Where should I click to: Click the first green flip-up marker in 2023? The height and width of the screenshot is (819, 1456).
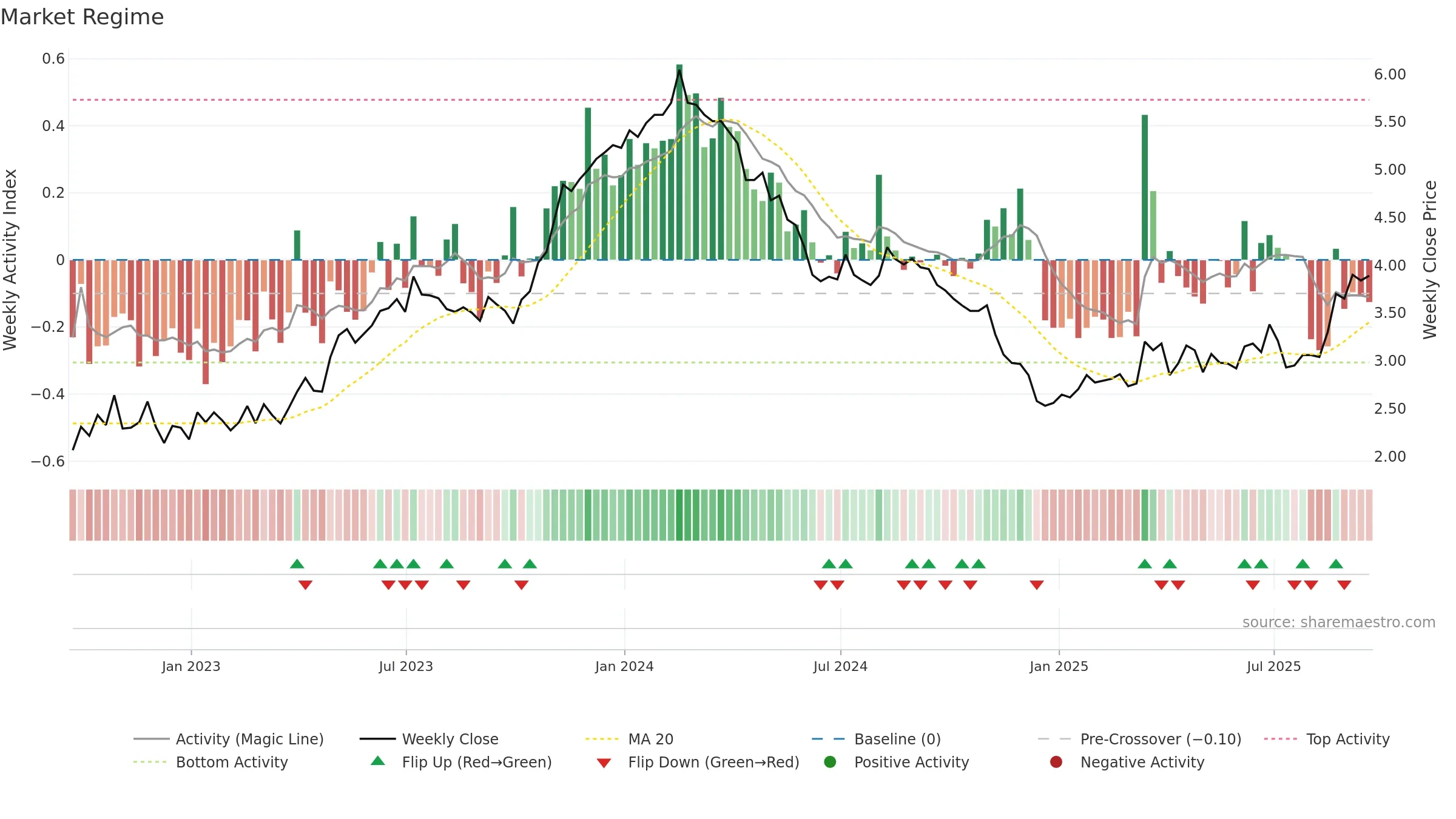[297, 564]
